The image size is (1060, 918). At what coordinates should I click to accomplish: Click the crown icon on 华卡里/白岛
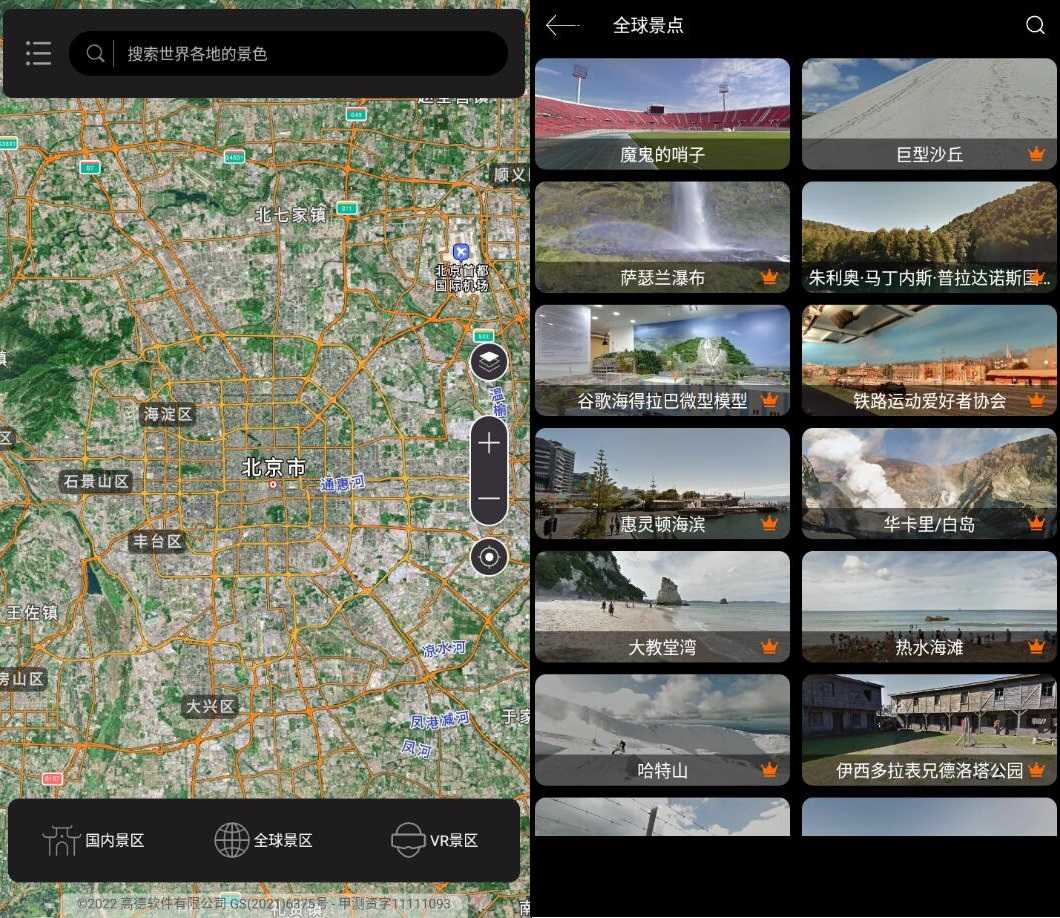[1036, 524]
